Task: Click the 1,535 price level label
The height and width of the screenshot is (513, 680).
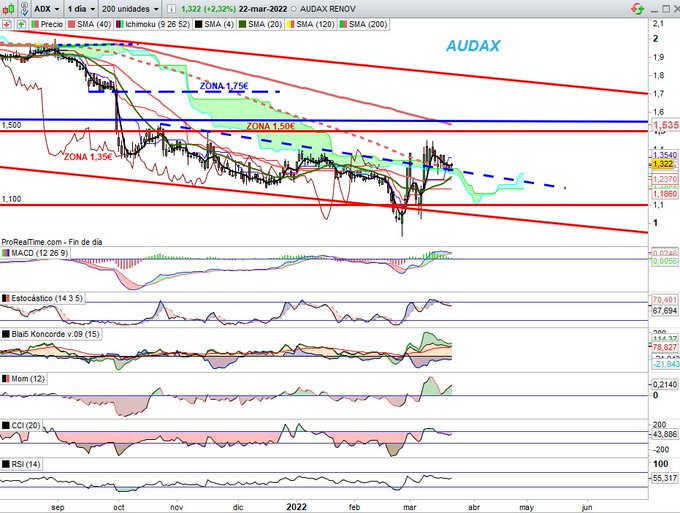Action: 666,125
